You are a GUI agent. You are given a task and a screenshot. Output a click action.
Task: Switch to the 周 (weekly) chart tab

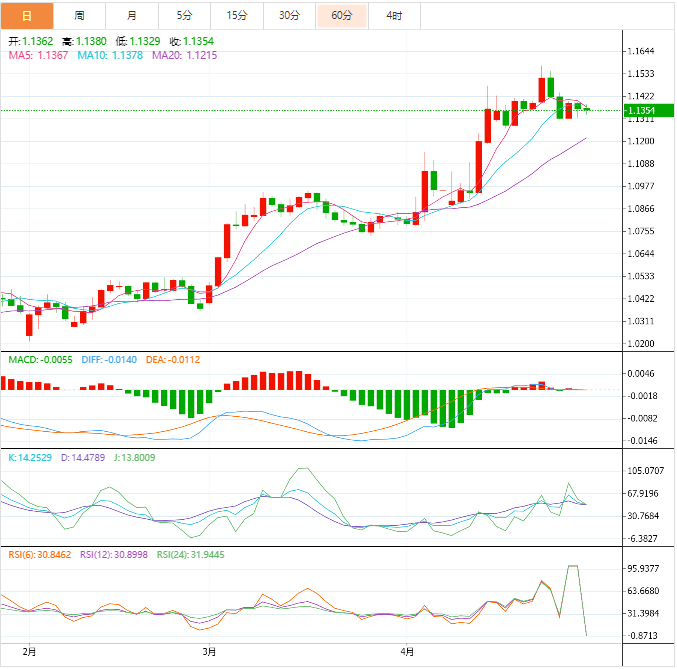click(x=79, y=15)
